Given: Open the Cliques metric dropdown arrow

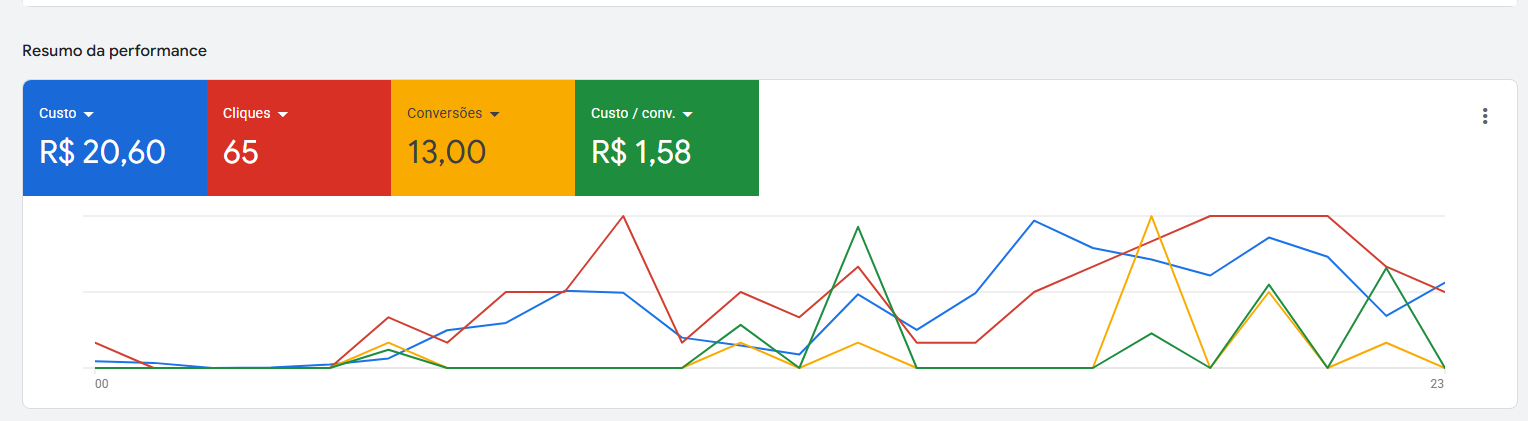Looking at the screenshot, I should 283,114.
